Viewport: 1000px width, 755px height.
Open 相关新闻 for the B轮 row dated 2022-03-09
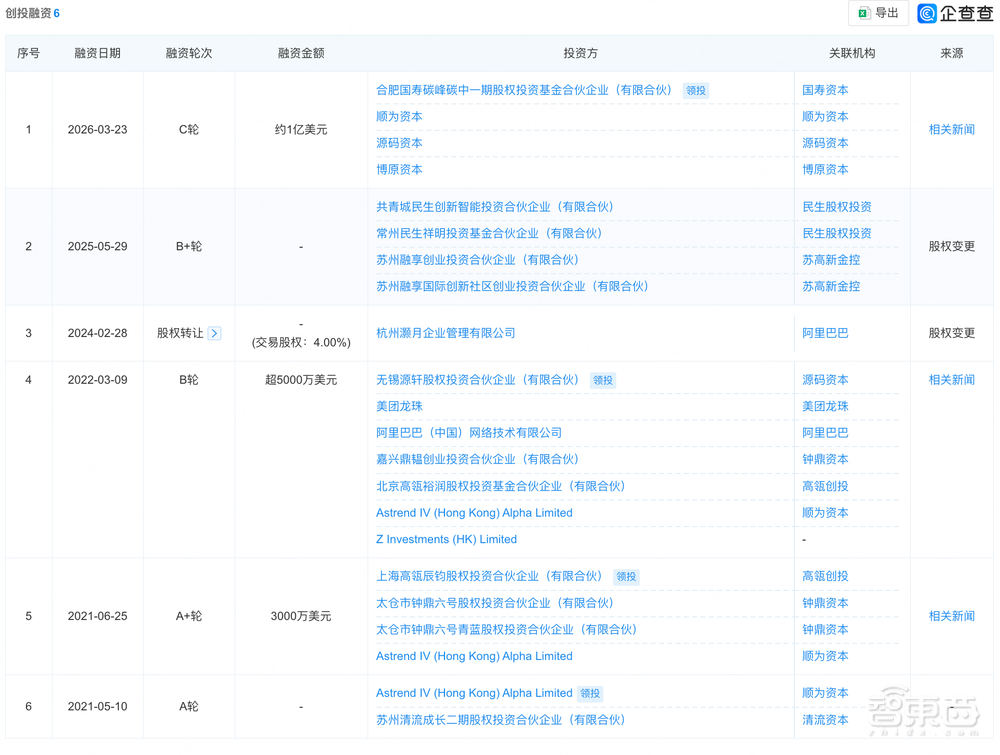coord(952,380)
